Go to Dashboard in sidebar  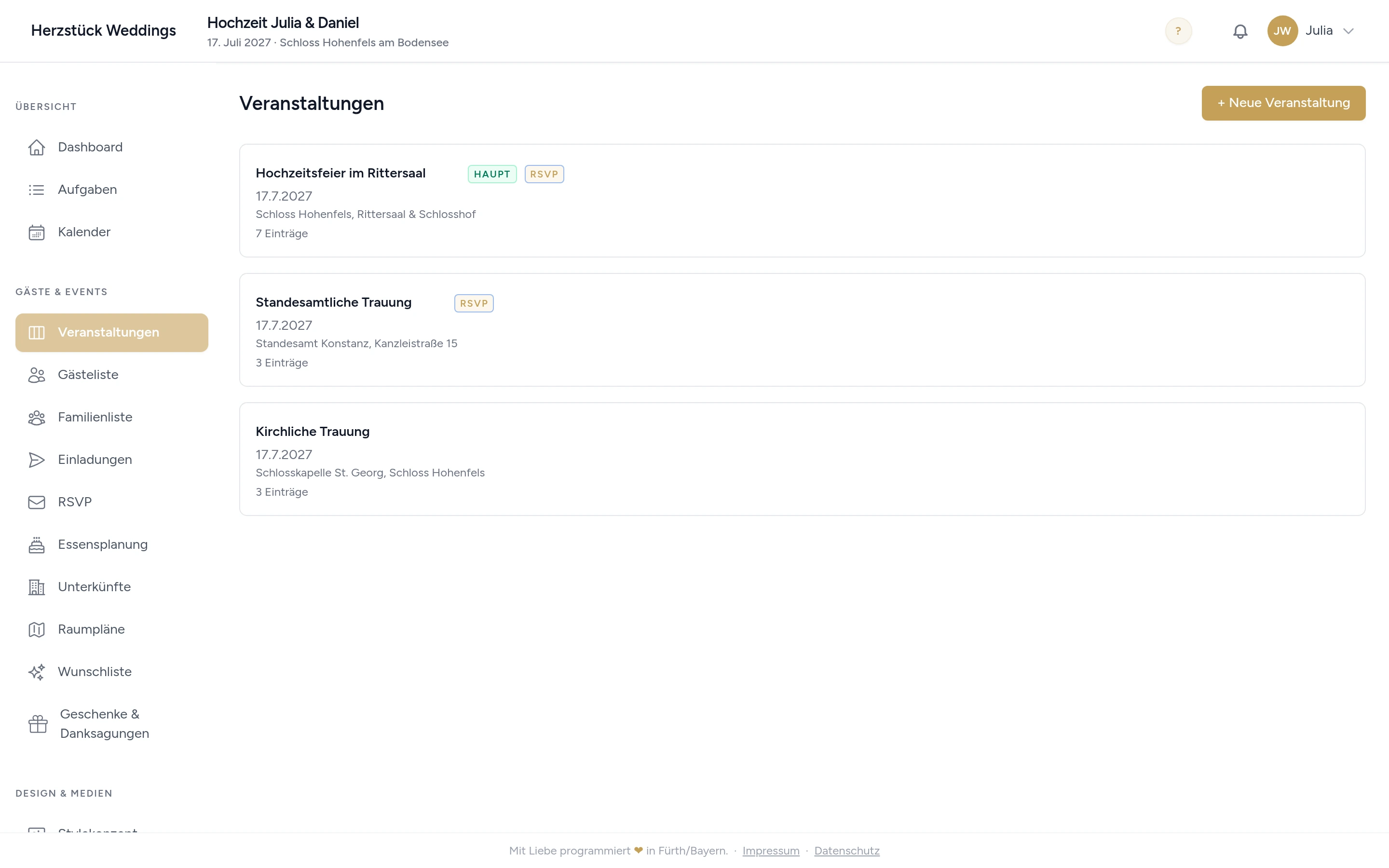(x=112, y=148)
